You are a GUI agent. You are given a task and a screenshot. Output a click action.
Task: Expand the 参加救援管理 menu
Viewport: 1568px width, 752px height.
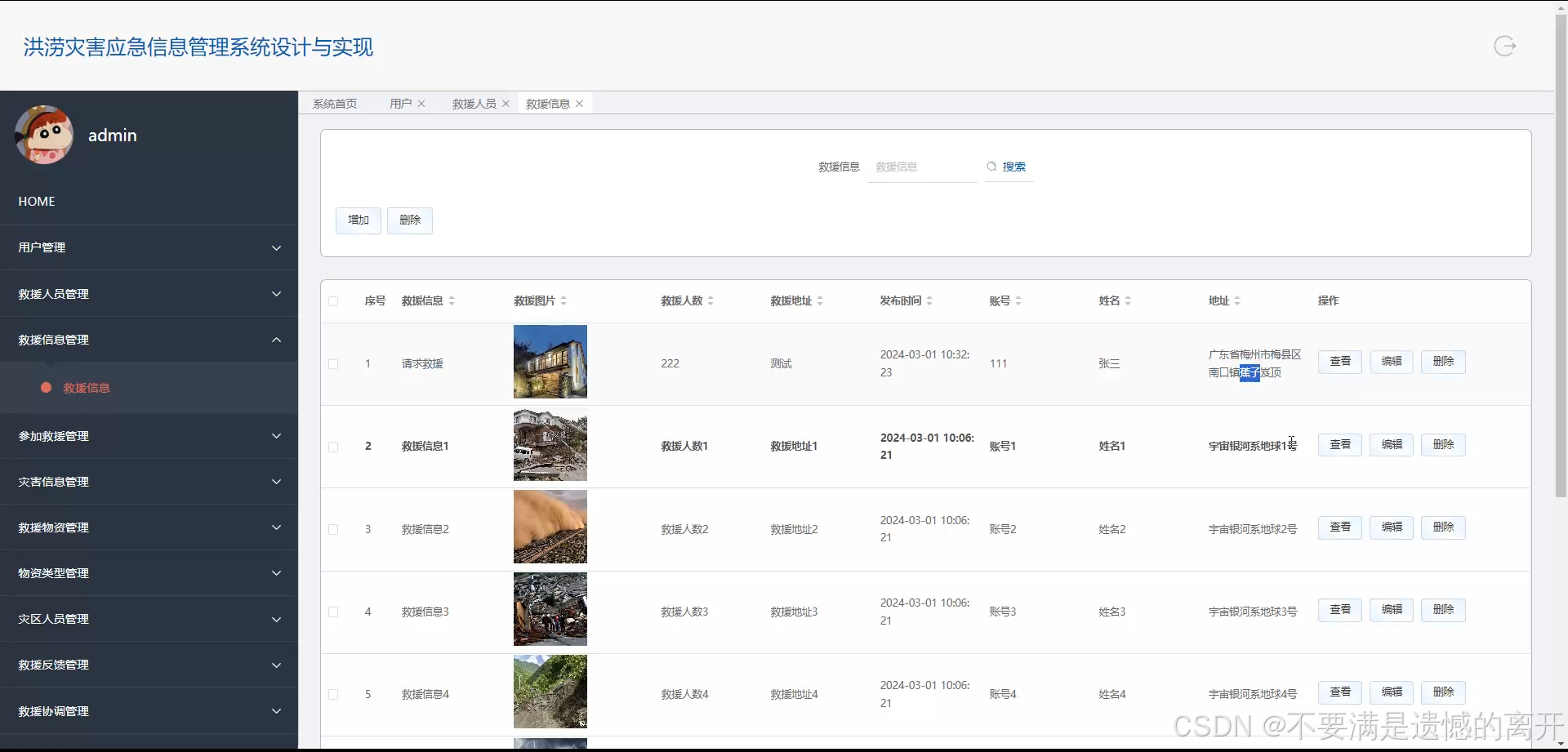[x=149, y=436]
